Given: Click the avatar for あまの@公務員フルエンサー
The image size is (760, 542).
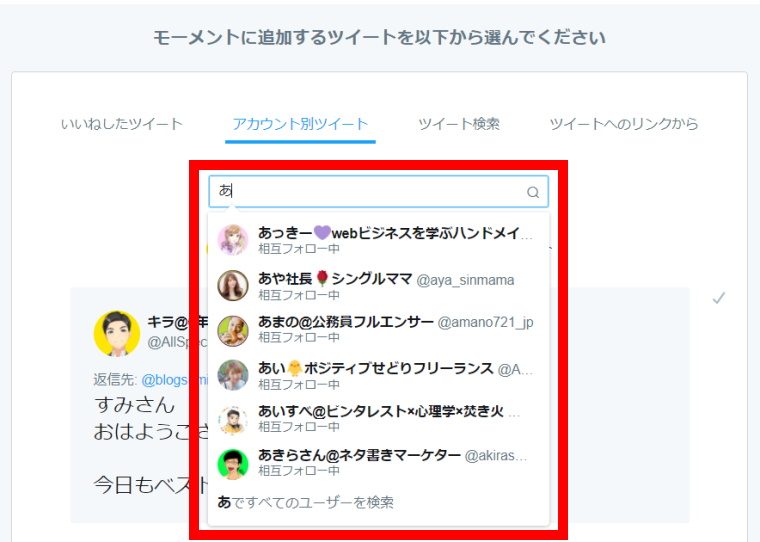Looking at the screenshot, I should tap(233, 330).
